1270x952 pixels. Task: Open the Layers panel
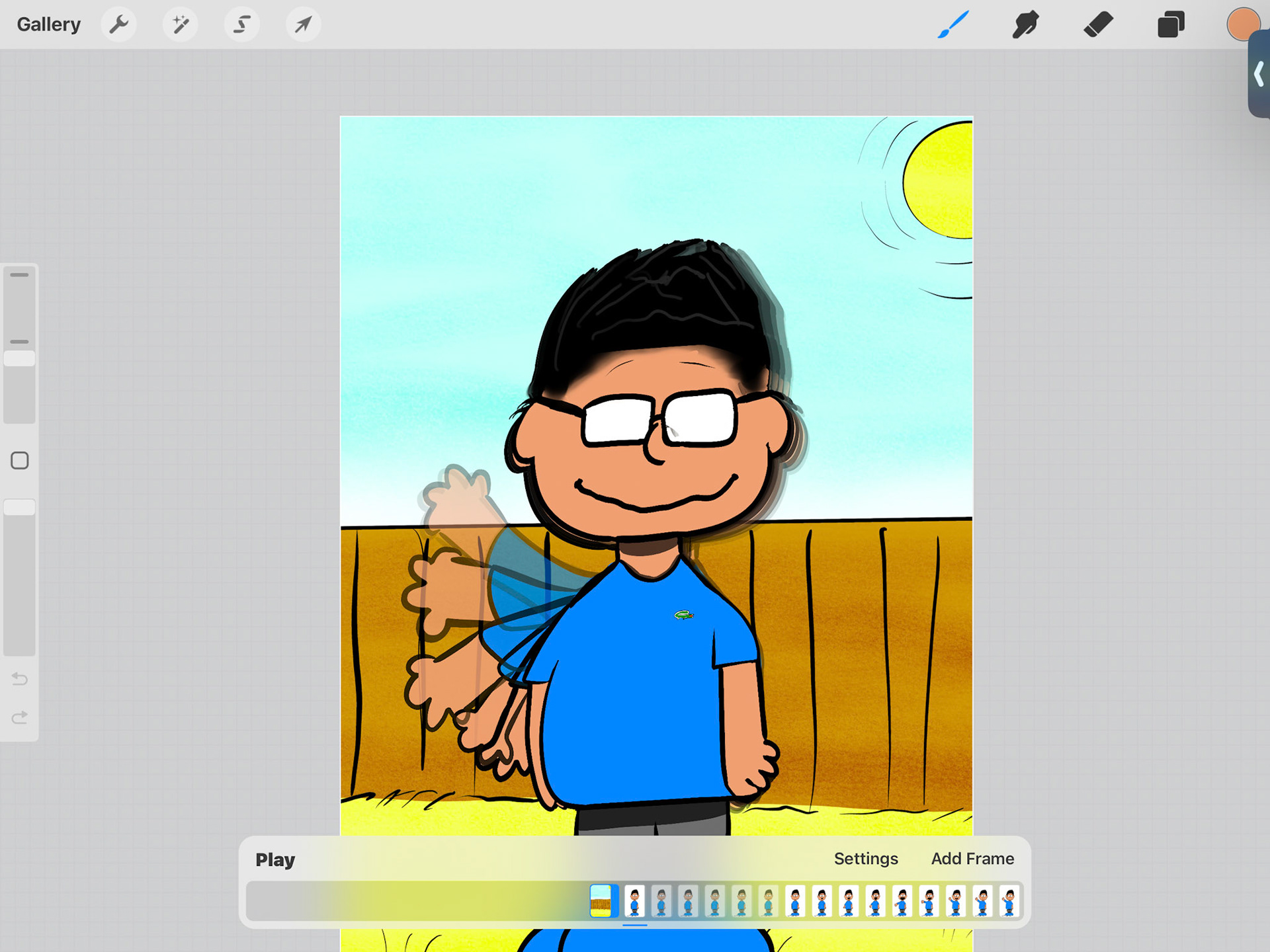click(x=1170, y=24)
